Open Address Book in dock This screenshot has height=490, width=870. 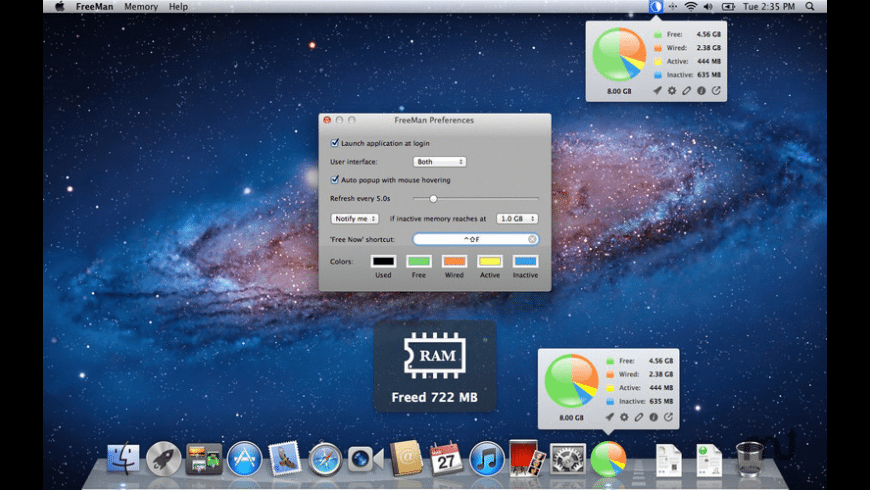[406, 458]
